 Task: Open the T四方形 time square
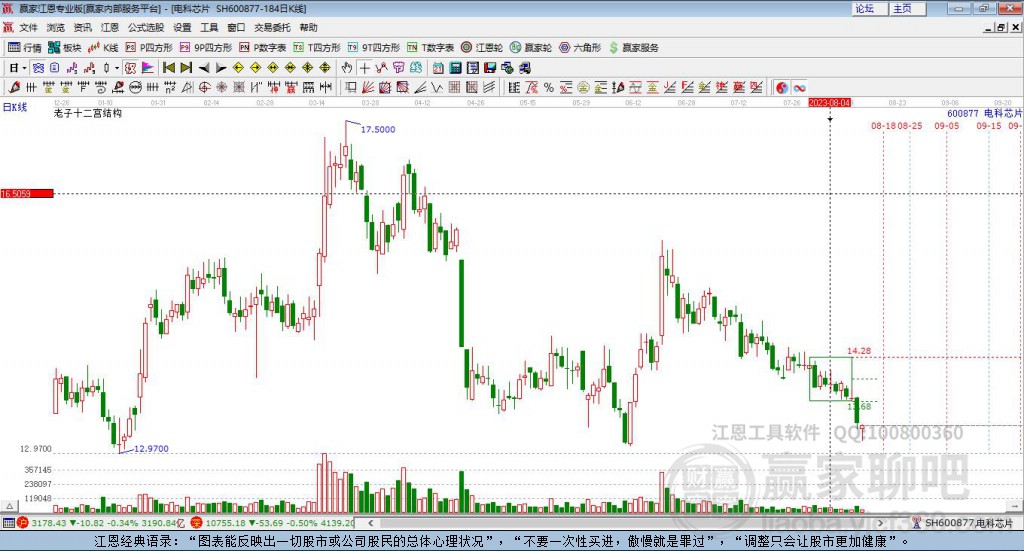[x=317, y=48]
